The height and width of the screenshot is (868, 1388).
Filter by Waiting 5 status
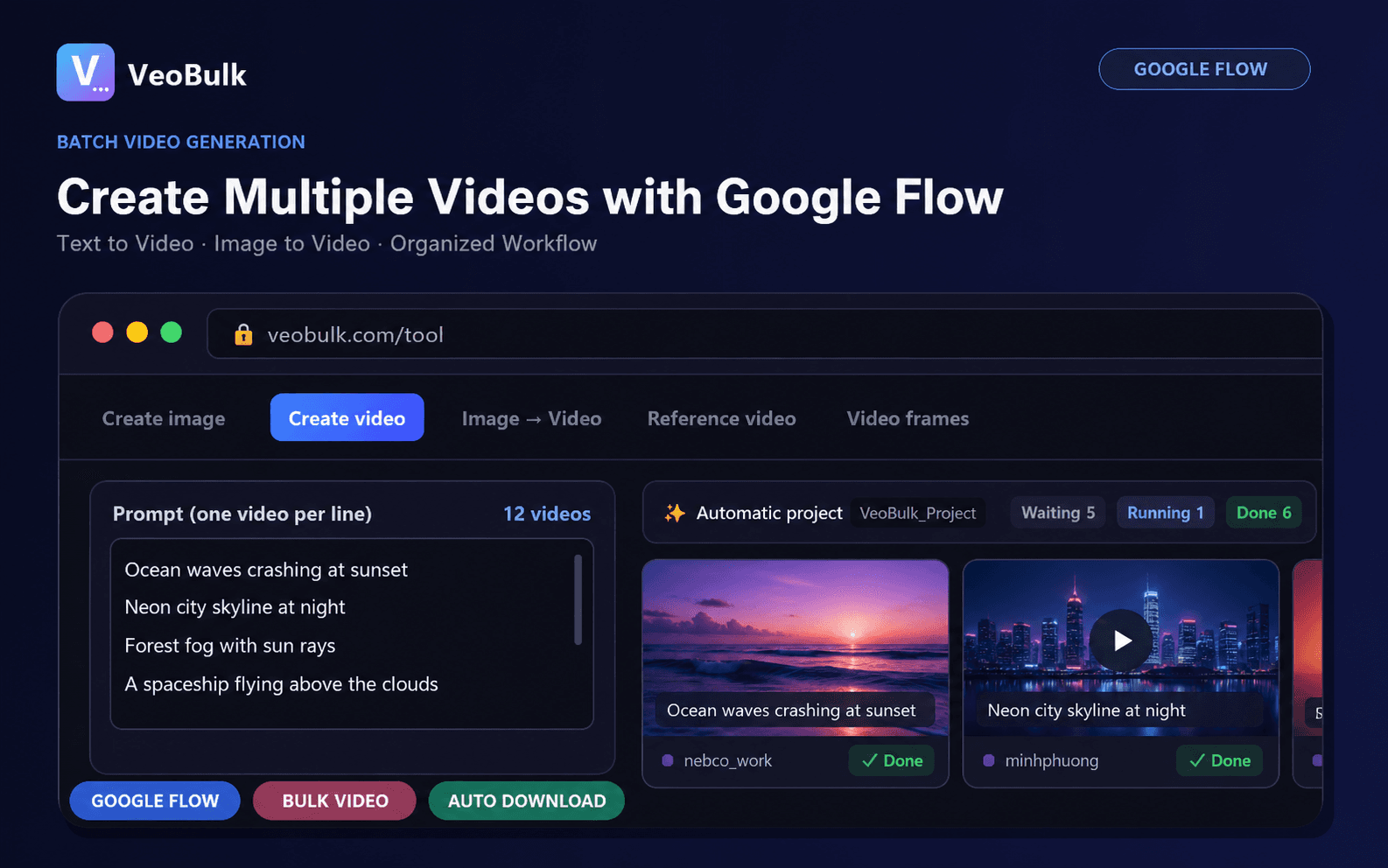click(1058, 513)
